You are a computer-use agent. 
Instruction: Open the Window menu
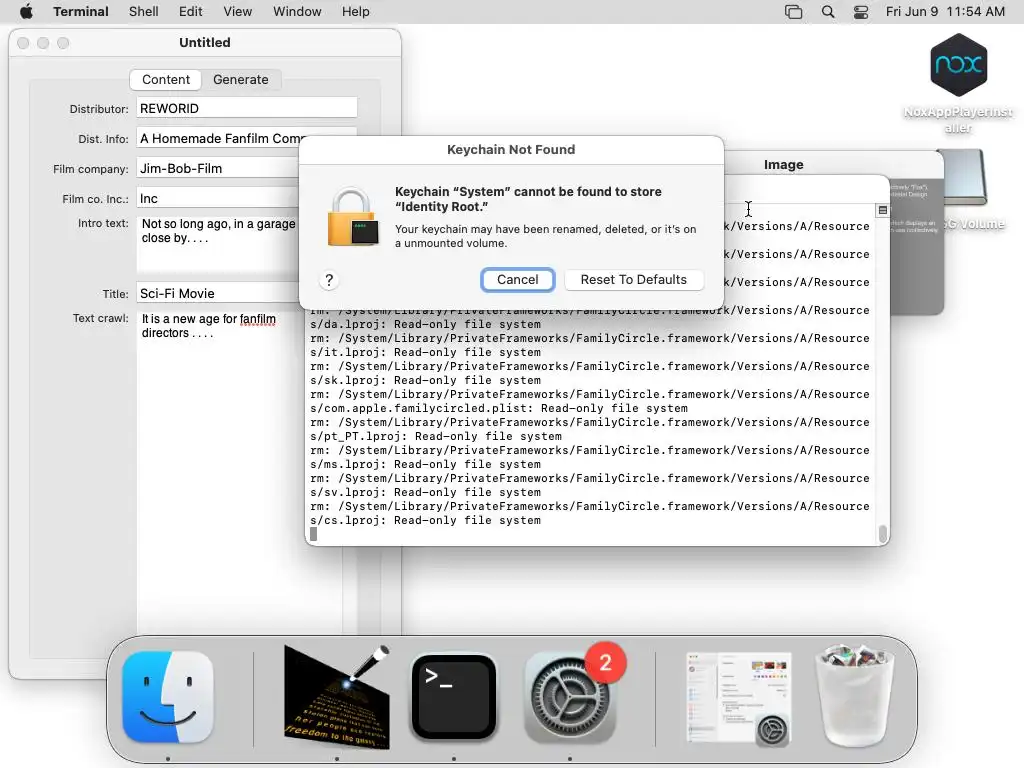[x=297, y=12]
